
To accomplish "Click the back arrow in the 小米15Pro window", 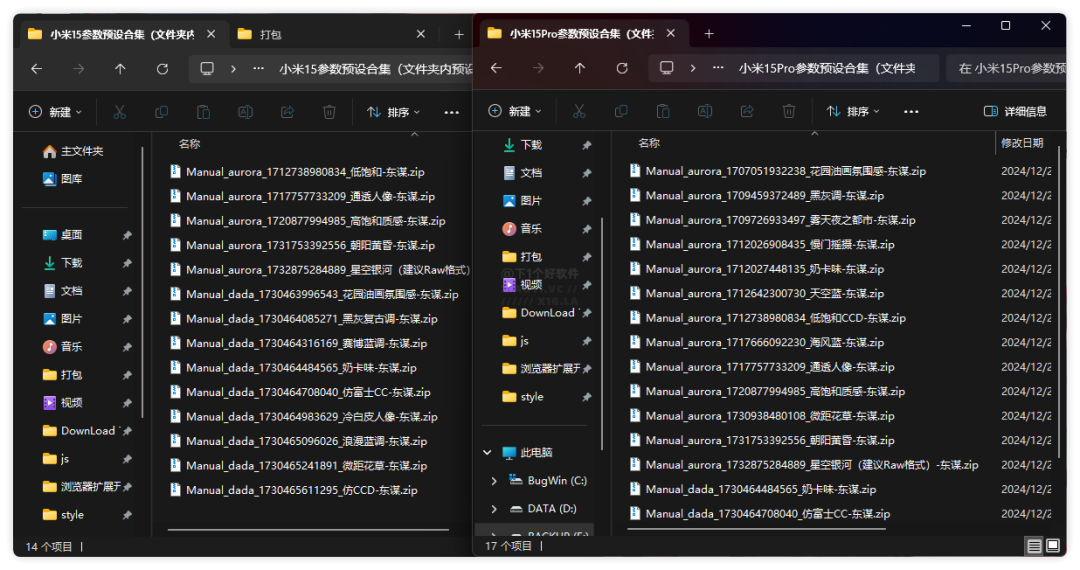I will coord(496,69).
